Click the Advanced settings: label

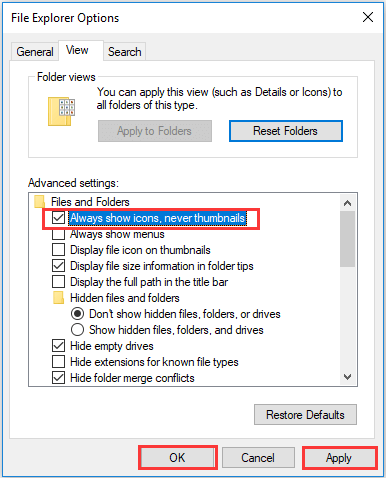click(74, 183)
